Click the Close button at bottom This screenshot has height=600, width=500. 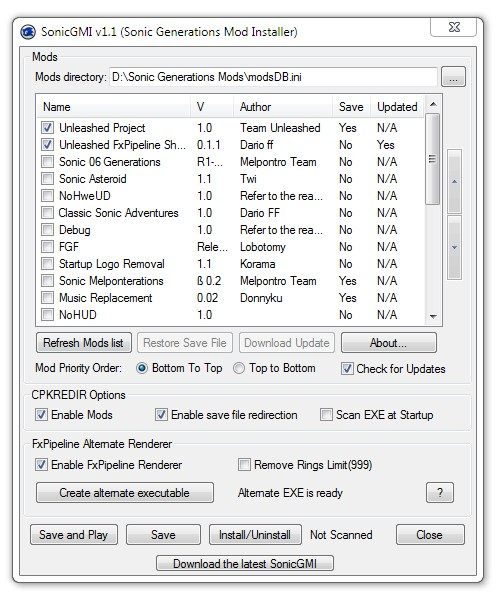click(430, 535)
